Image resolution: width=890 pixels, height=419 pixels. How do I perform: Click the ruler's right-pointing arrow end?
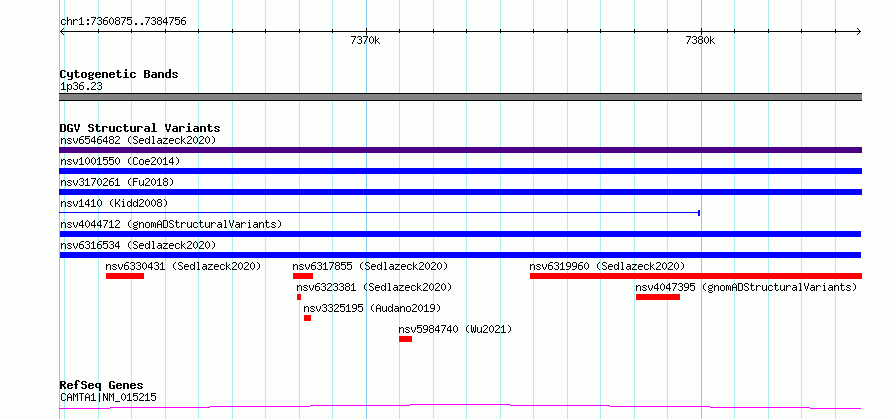pyautogui.click(x=858, y=32)
